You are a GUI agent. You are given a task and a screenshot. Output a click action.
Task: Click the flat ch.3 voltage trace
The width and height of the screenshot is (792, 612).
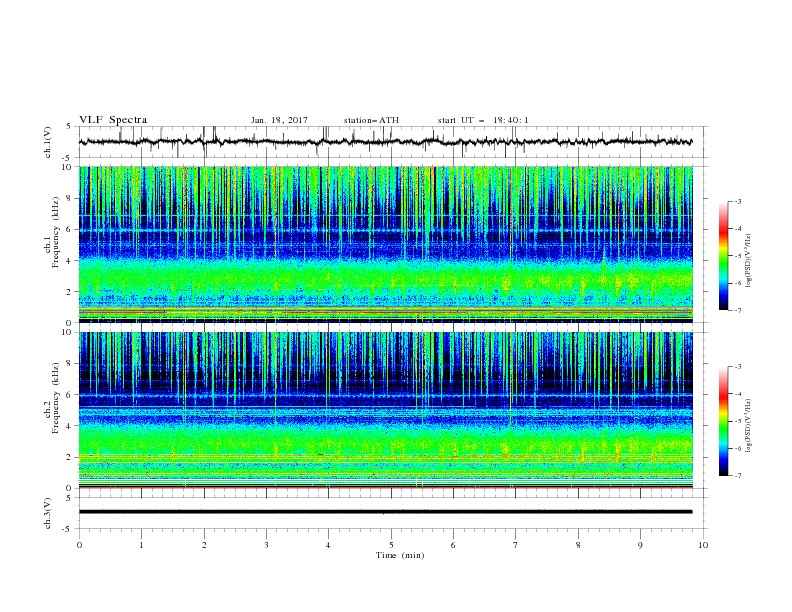pyautogui.click(x=385, y=512)
